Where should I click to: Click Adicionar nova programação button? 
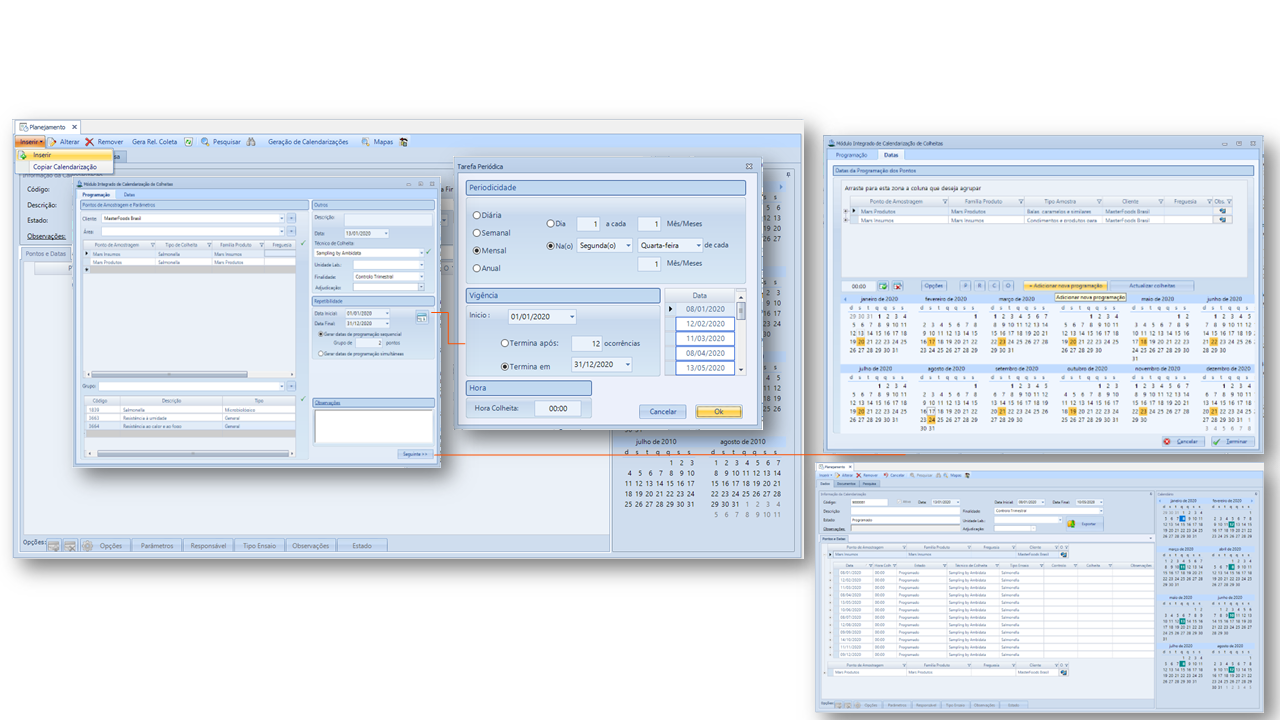[x=1065, y=286]
